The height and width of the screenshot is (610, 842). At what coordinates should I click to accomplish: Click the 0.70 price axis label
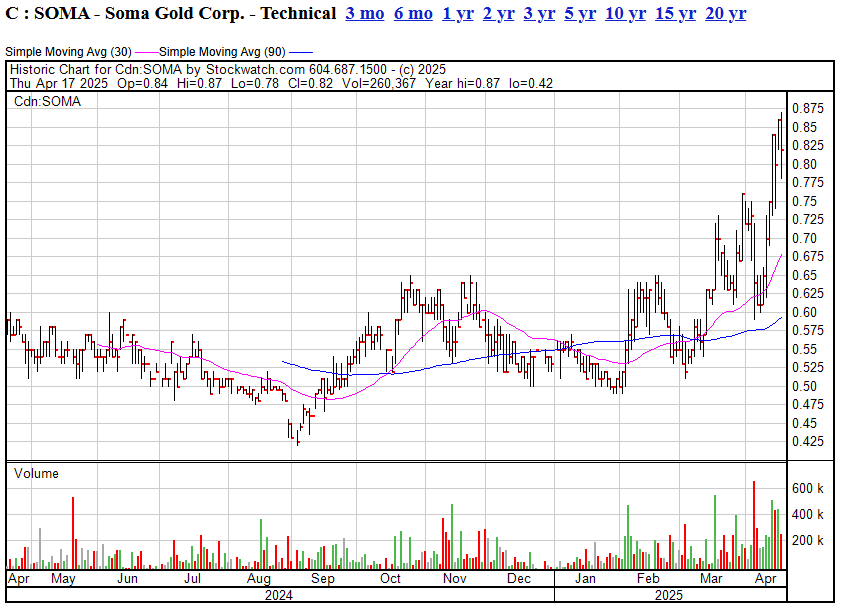[804, 238]
